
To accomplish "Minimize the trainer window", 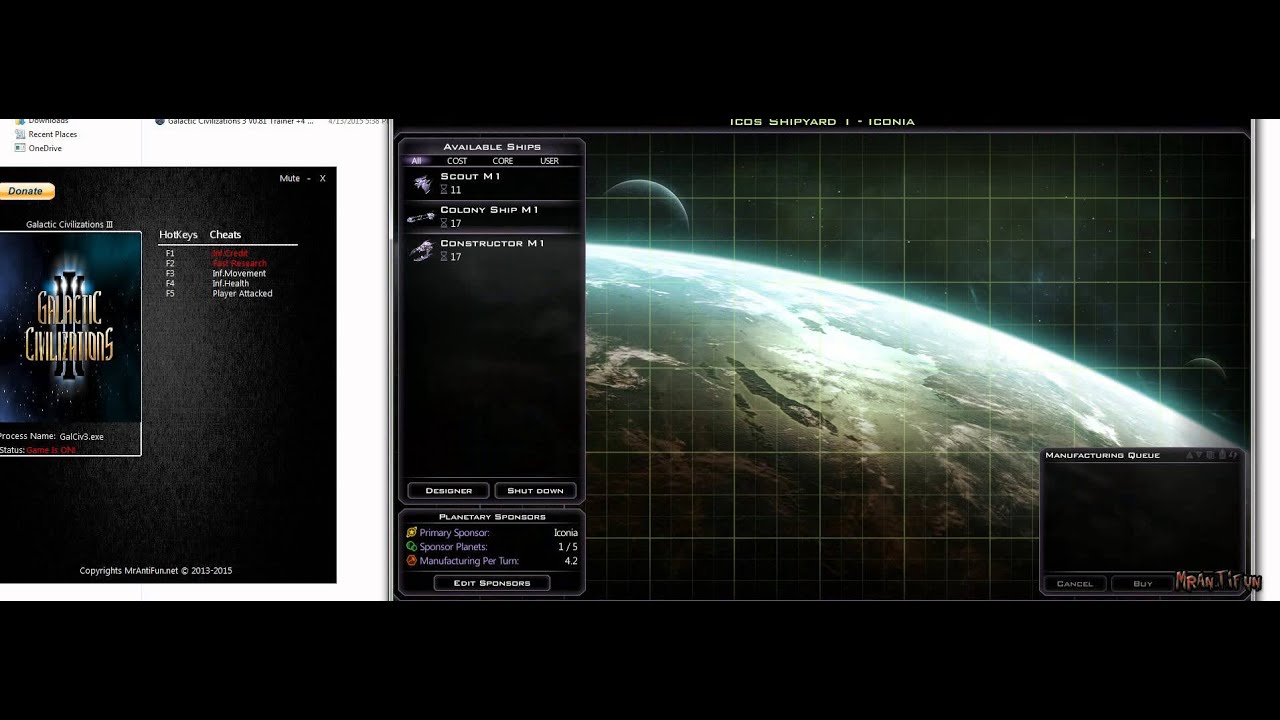I will 309,179.
